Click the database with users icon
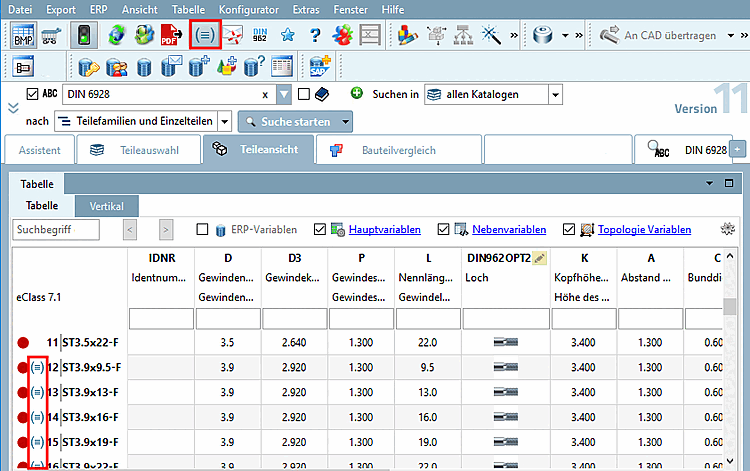The width and height of the screenshot is (750, 471). point(116,66)
